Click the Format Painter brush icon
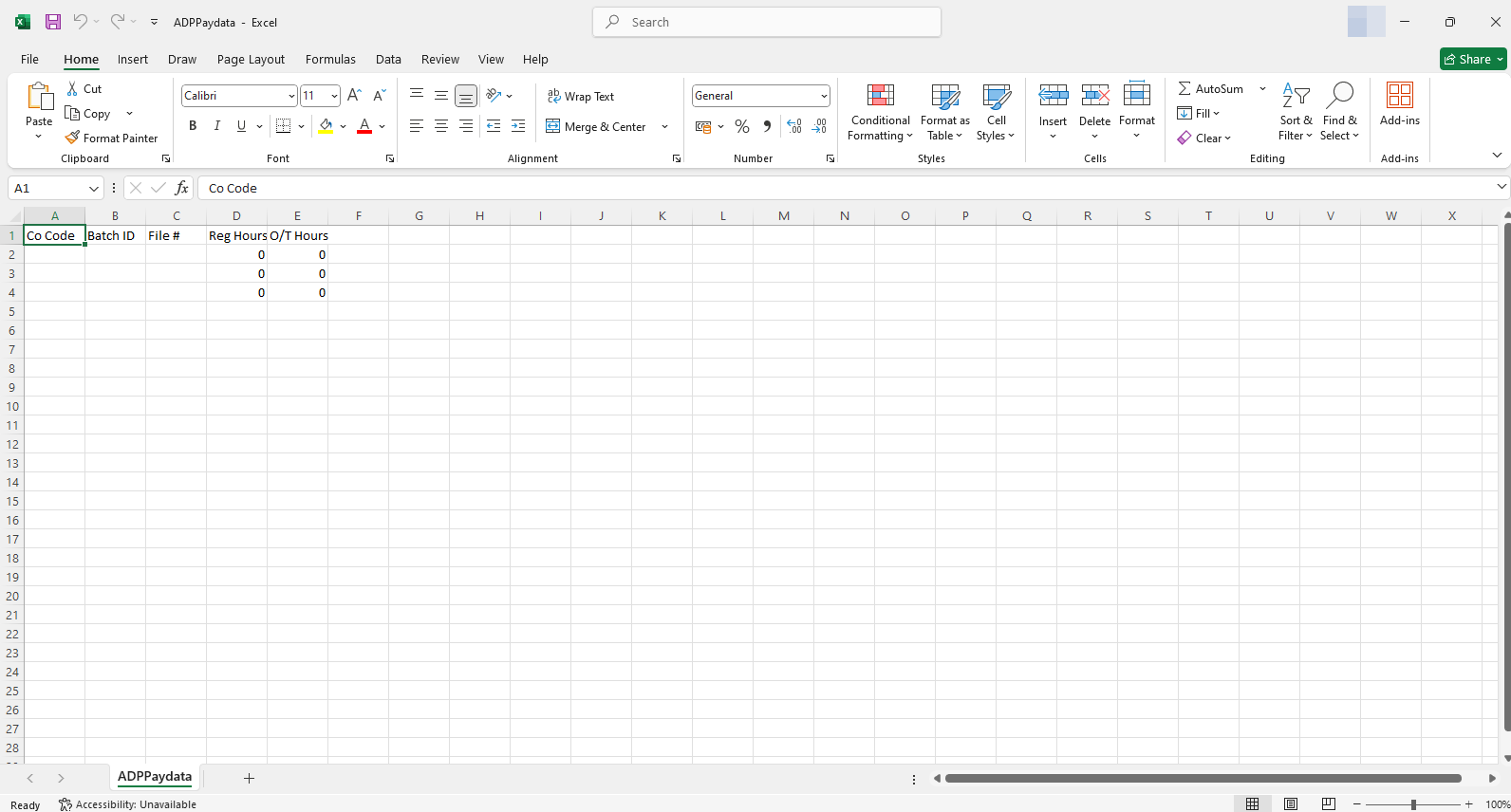This screenshot has width=1511, height=812. click(72, 138)
